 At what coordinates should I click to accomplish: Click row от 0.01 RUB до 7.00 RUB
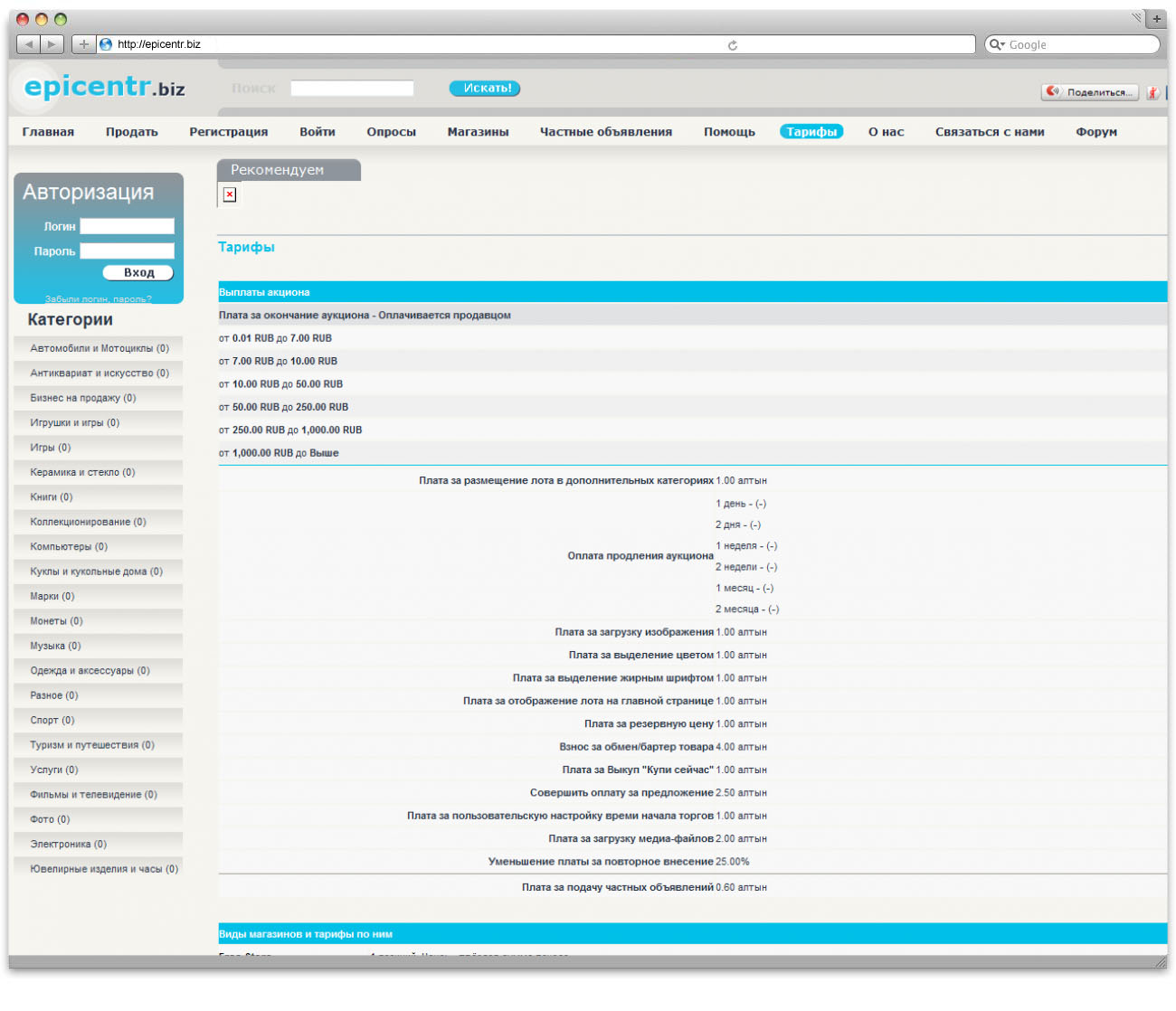692,338
